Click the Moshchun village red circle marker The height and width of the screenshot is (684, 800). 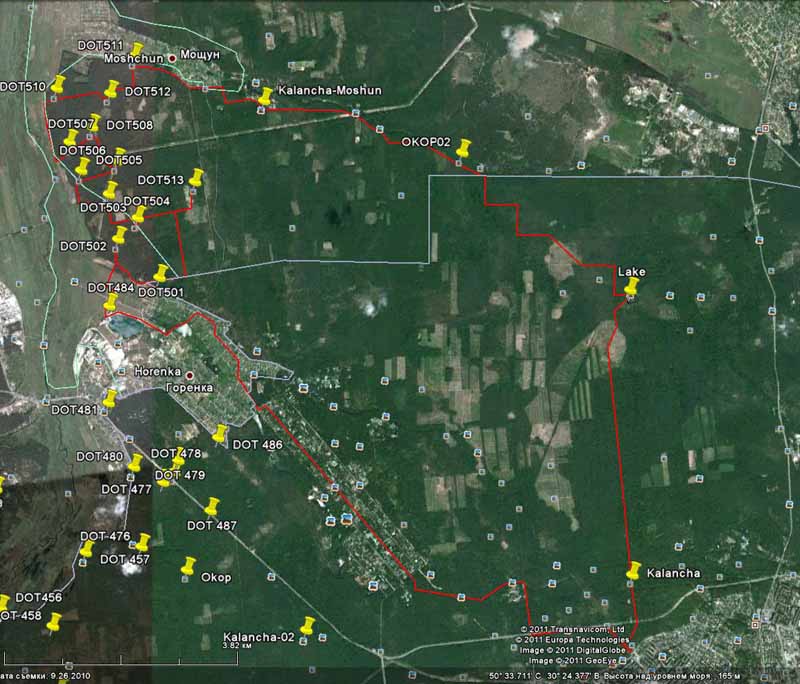172,59
